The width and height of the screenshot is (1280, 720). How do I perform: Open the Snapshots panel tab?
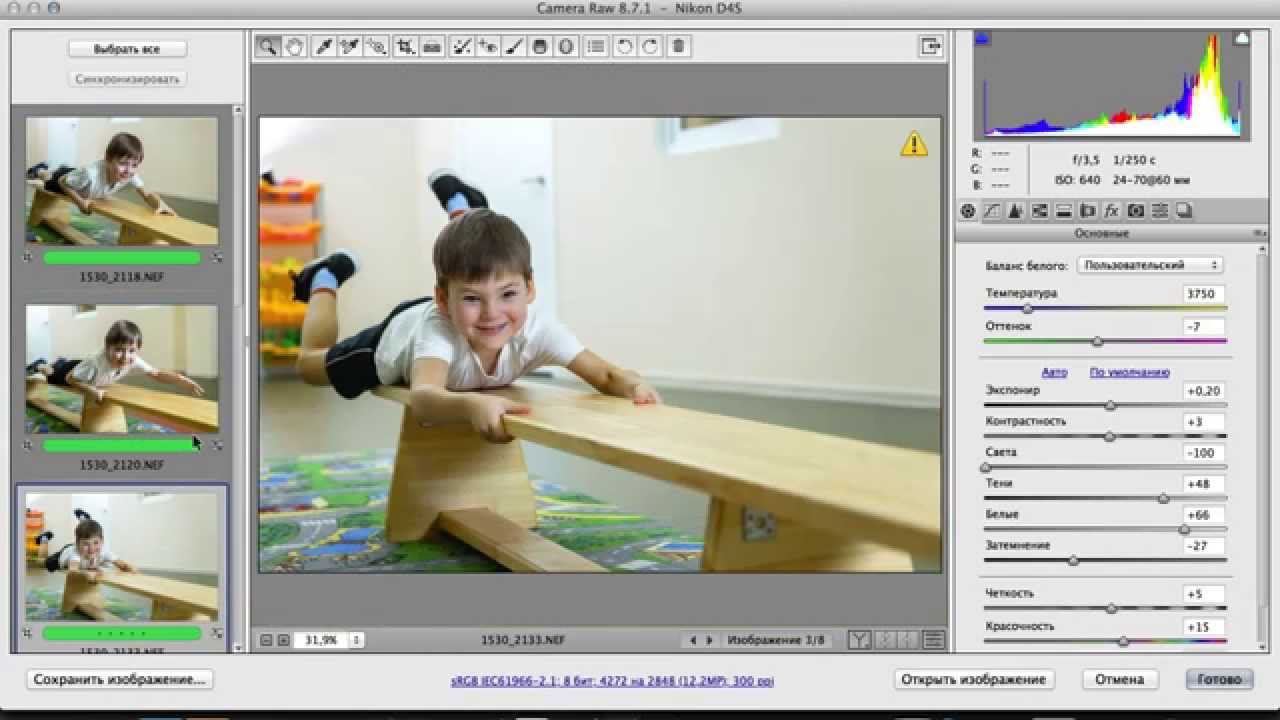[x=1183, y=211]
